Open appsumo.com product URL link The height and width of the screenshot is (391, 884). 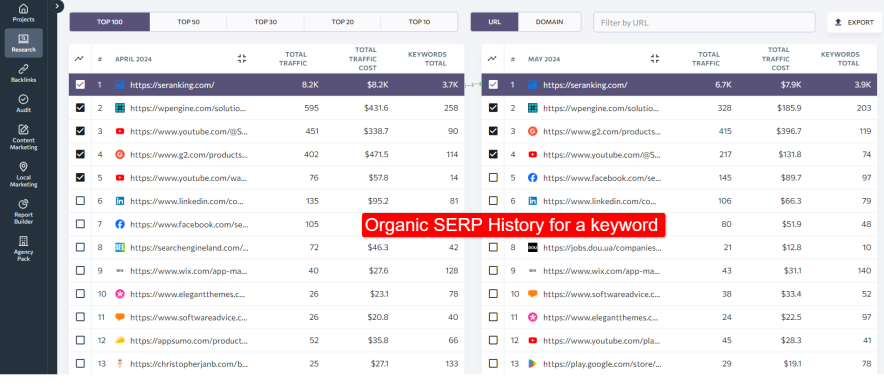(189, 340)
